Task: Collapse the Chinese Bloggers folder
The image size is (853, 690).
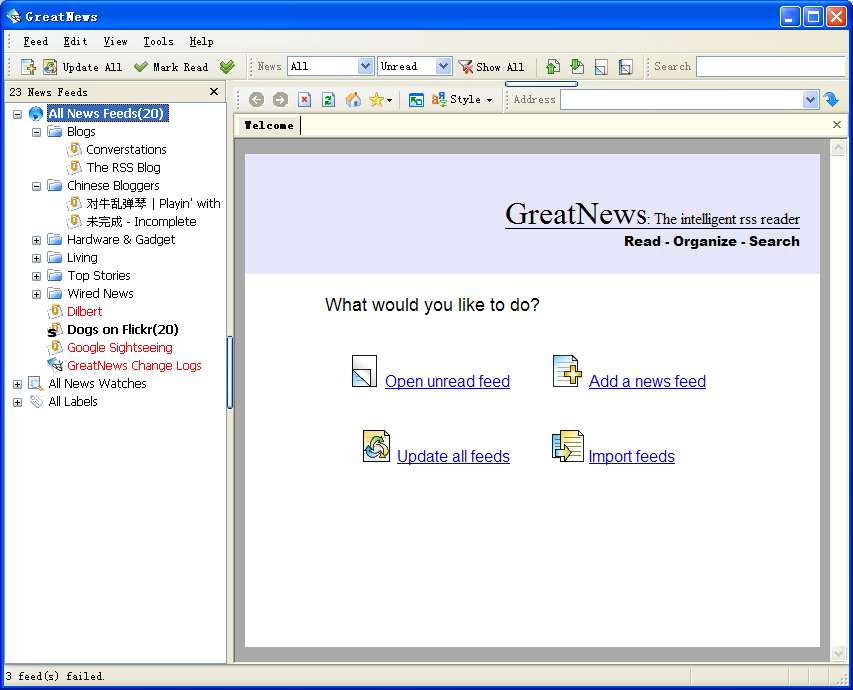Action: [x=36, y=186]
